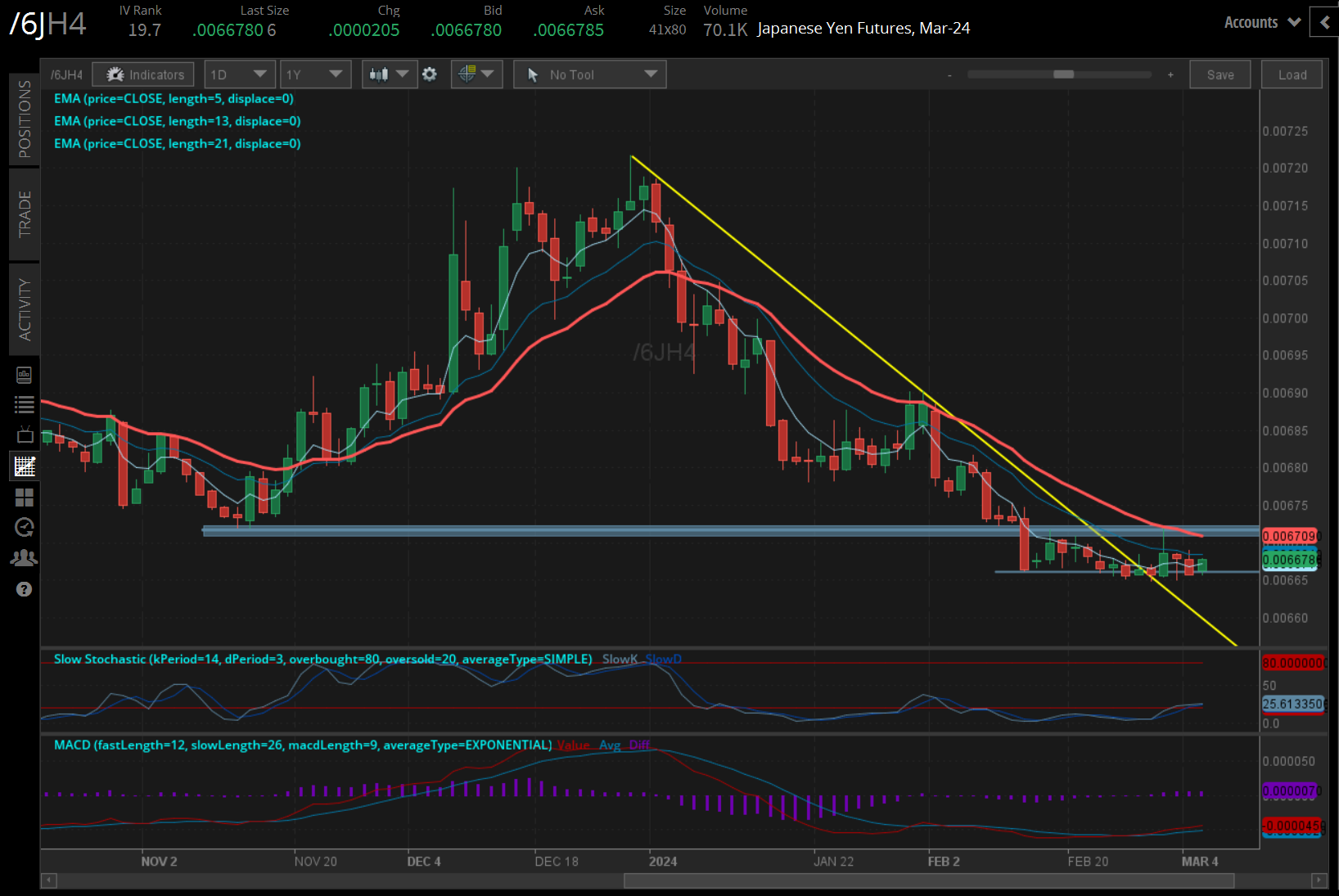Click the minus zoom-out icon

click(949, 74)
